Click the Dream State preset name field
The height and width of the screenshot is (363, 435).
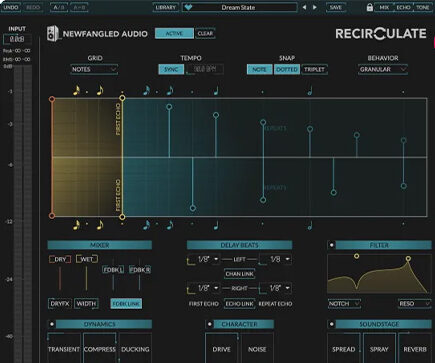click(x=239, y=7)
